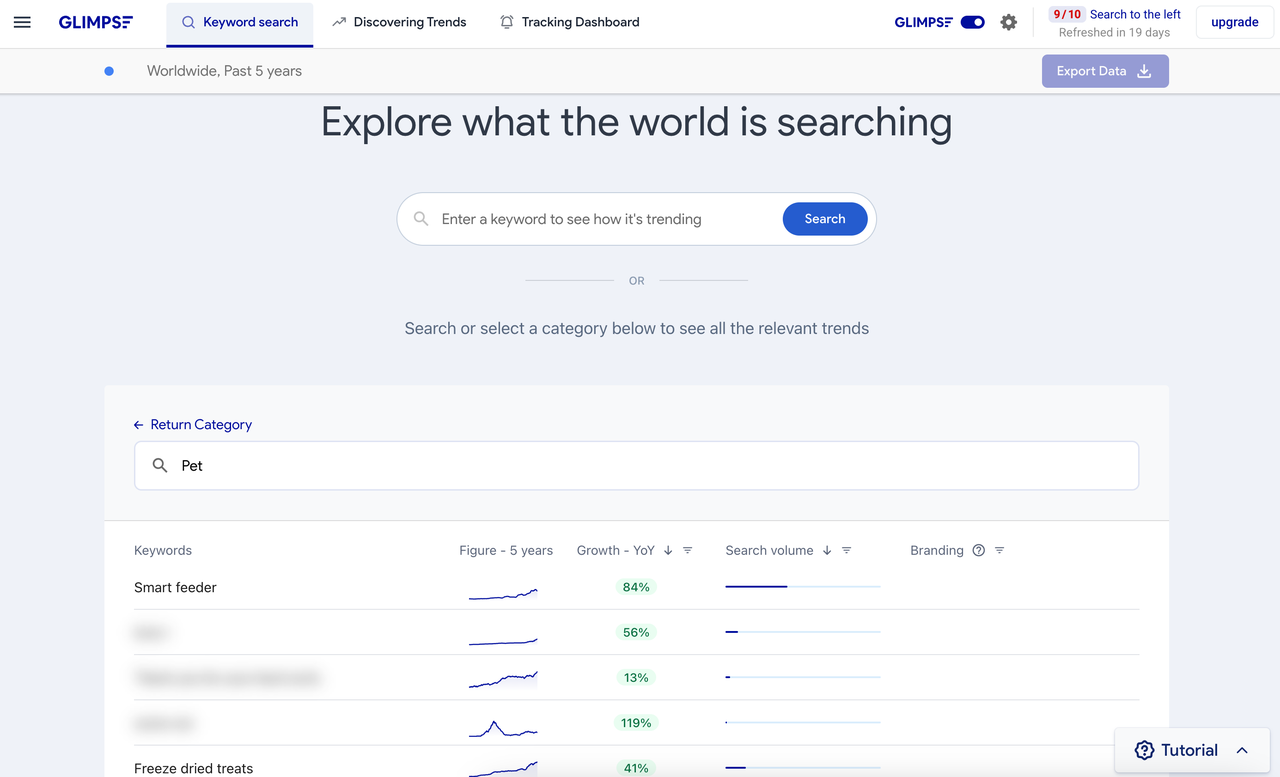Click the Branding help question icon
Viewport: 1280px width, 777px height.
(978, 551)
